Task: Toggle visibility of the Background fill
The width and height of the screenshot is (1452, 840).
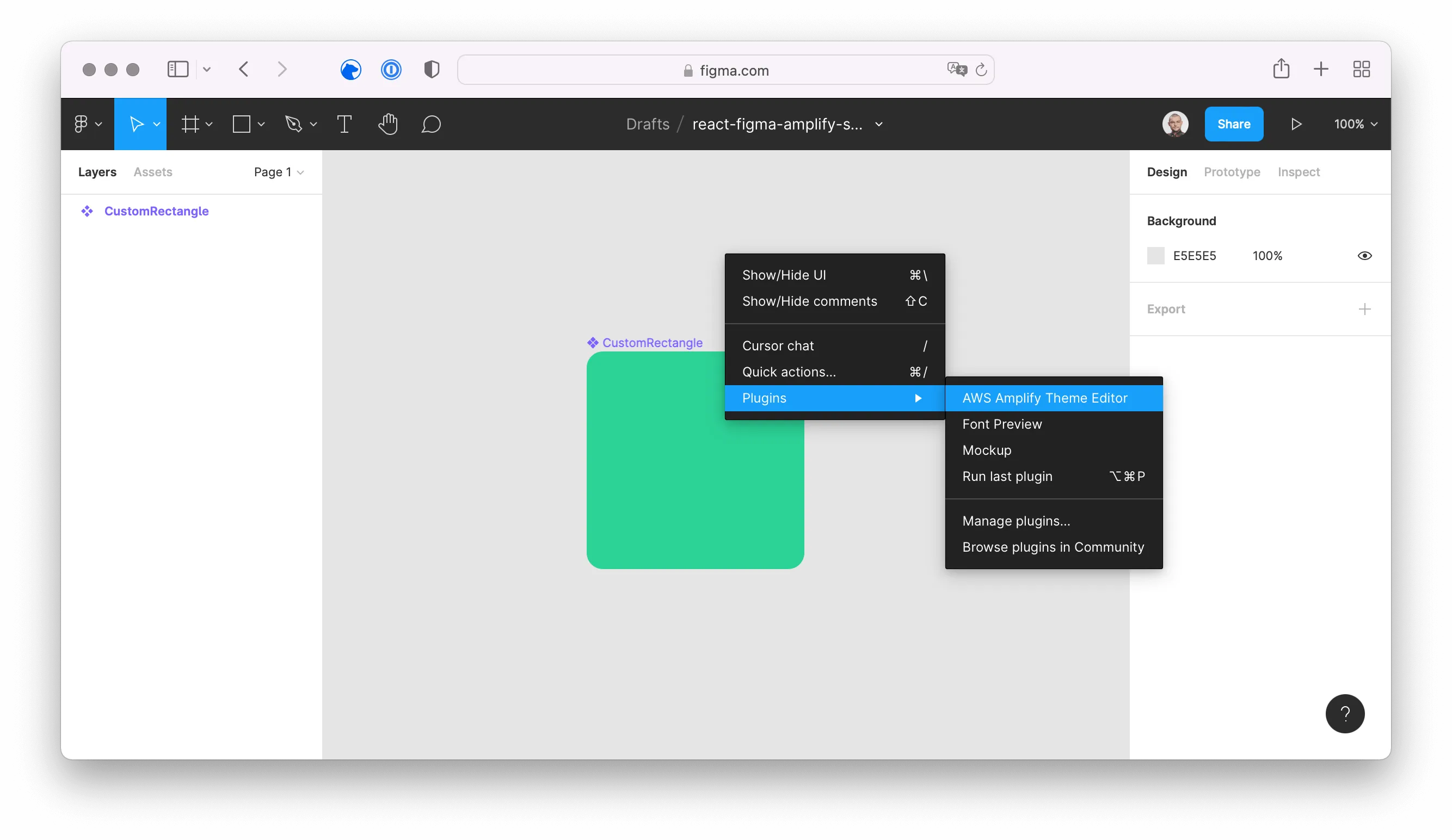Action: 1365,255
